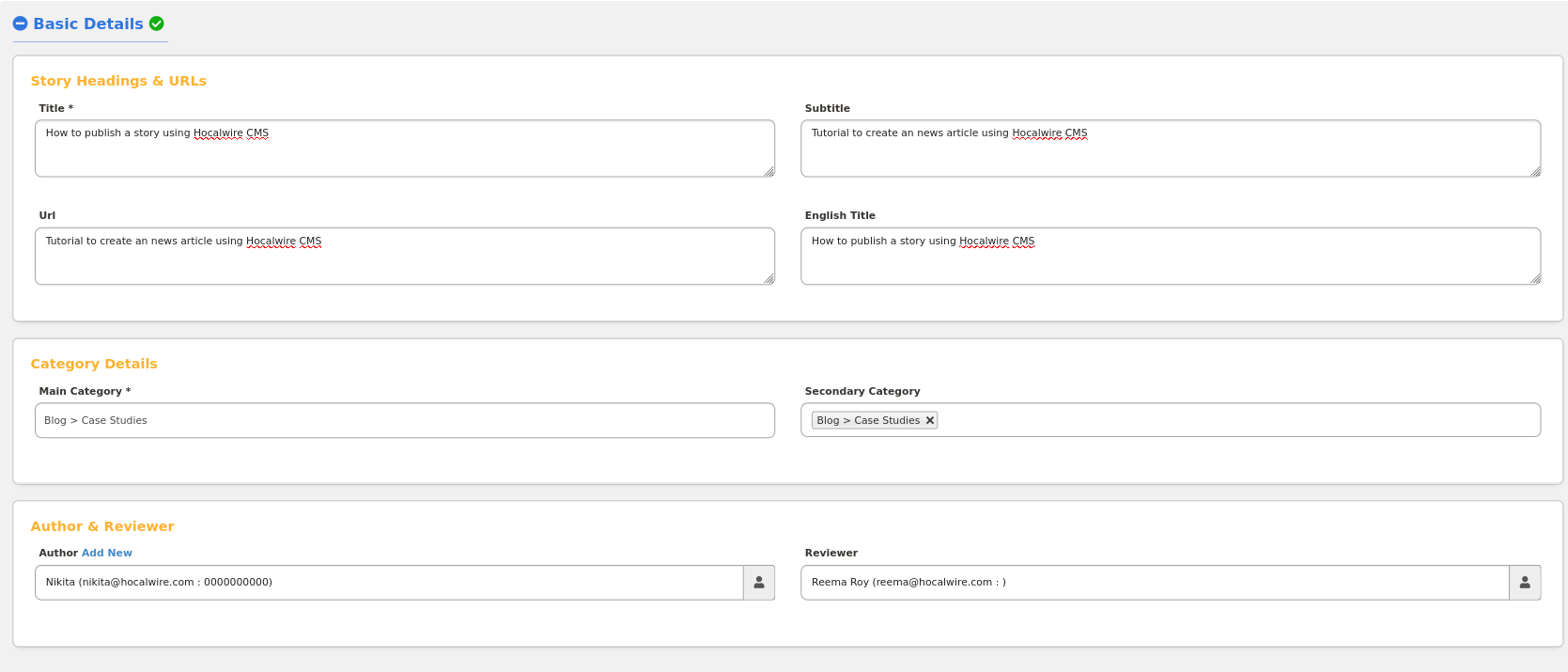This screenshot has height=672, width=1568.
Task: Open the Author selection field with Nikita
Action: pos(389,583)
